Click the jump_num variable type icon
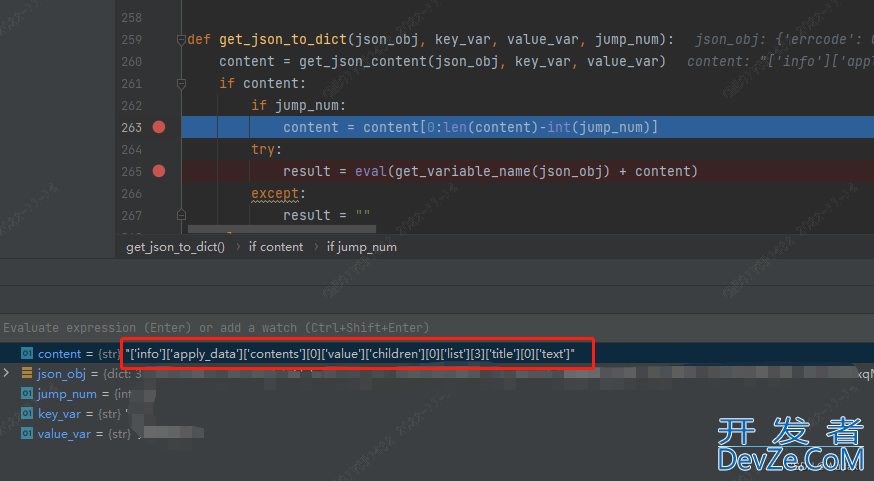This screenshot has width=874, height=481. (x=27, y=393)
